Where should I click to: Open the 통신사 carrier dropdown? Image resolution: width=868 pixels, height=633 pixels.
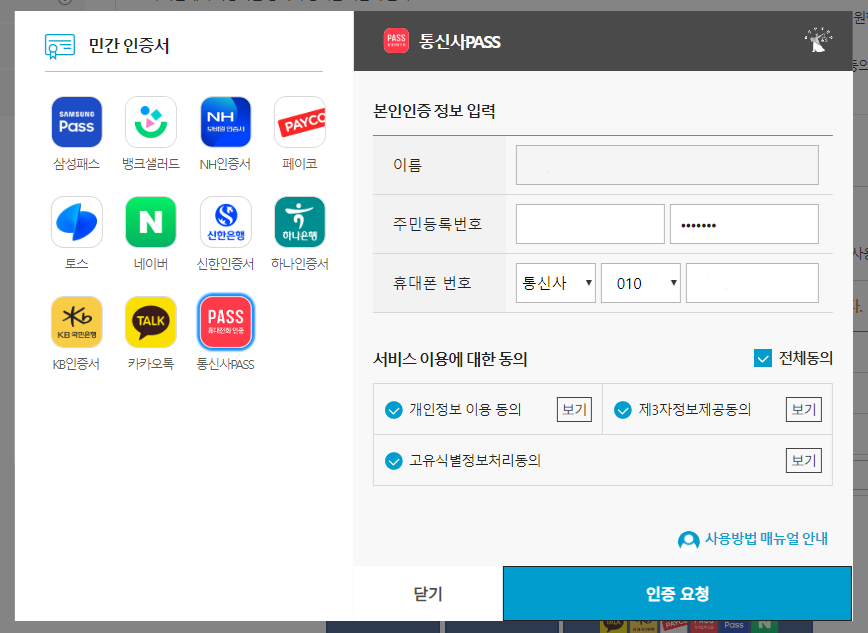point(556,283)
